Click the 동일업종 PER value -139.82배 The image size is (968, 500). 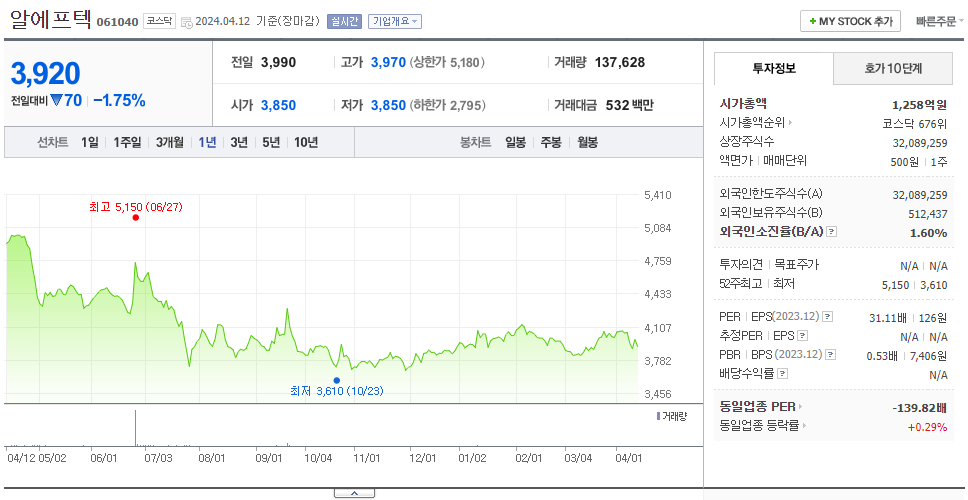[920, 407]
